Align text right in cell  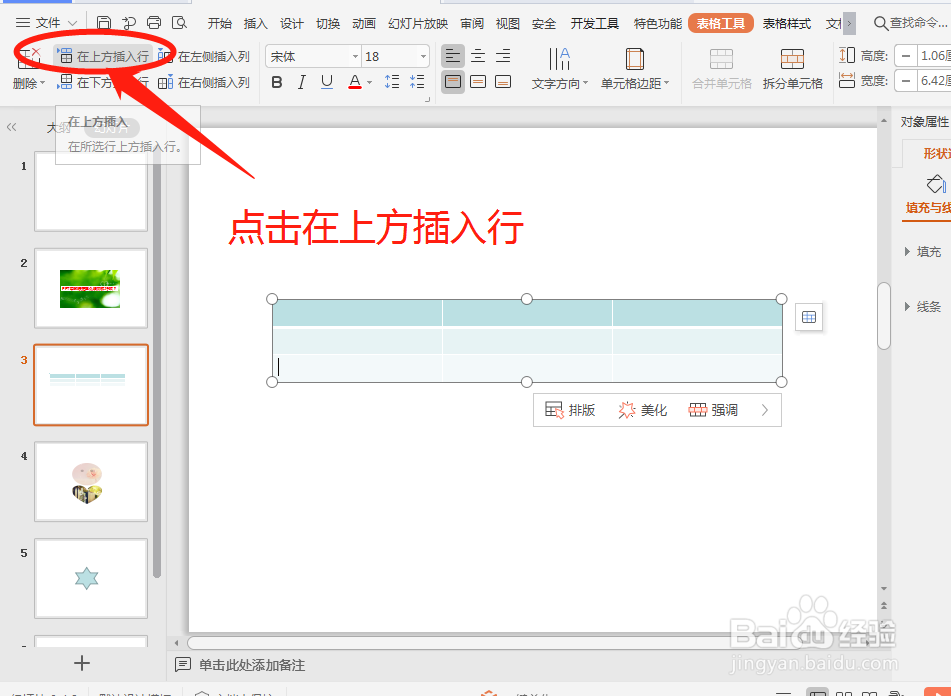click(503, 56)
